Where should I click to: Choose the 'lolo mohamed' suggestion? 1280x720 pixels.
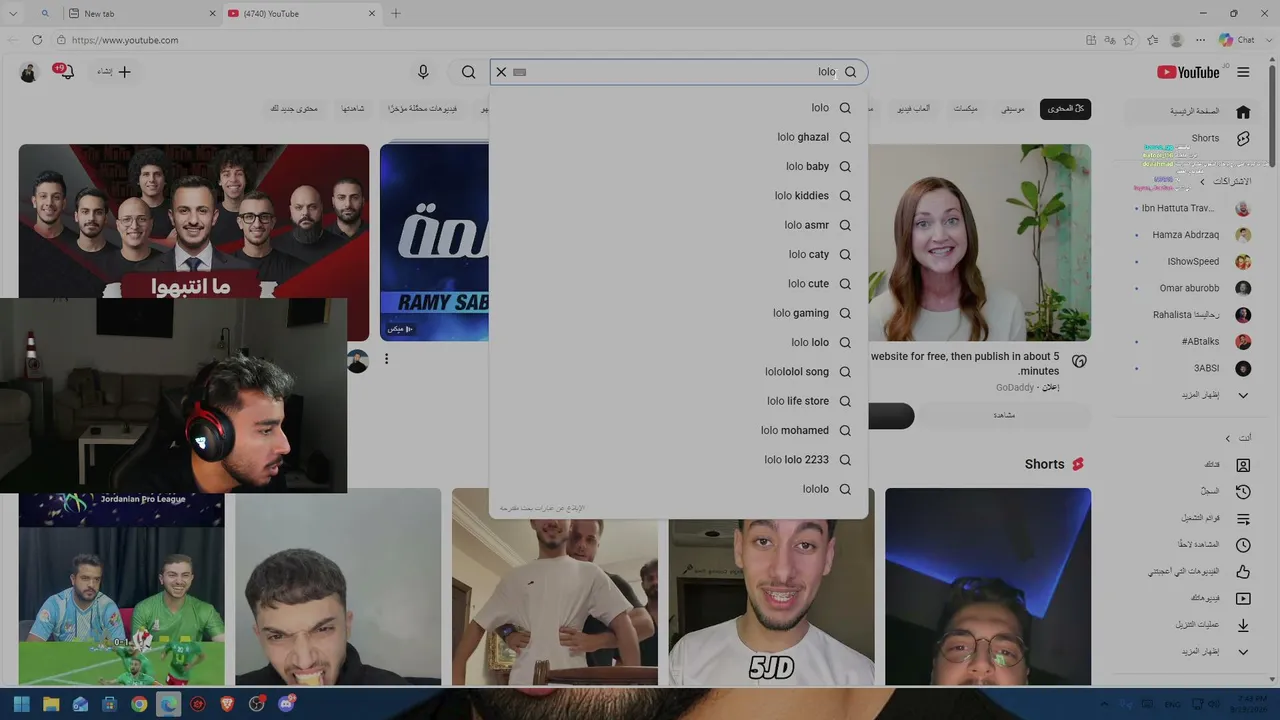[x=678, y=430]
